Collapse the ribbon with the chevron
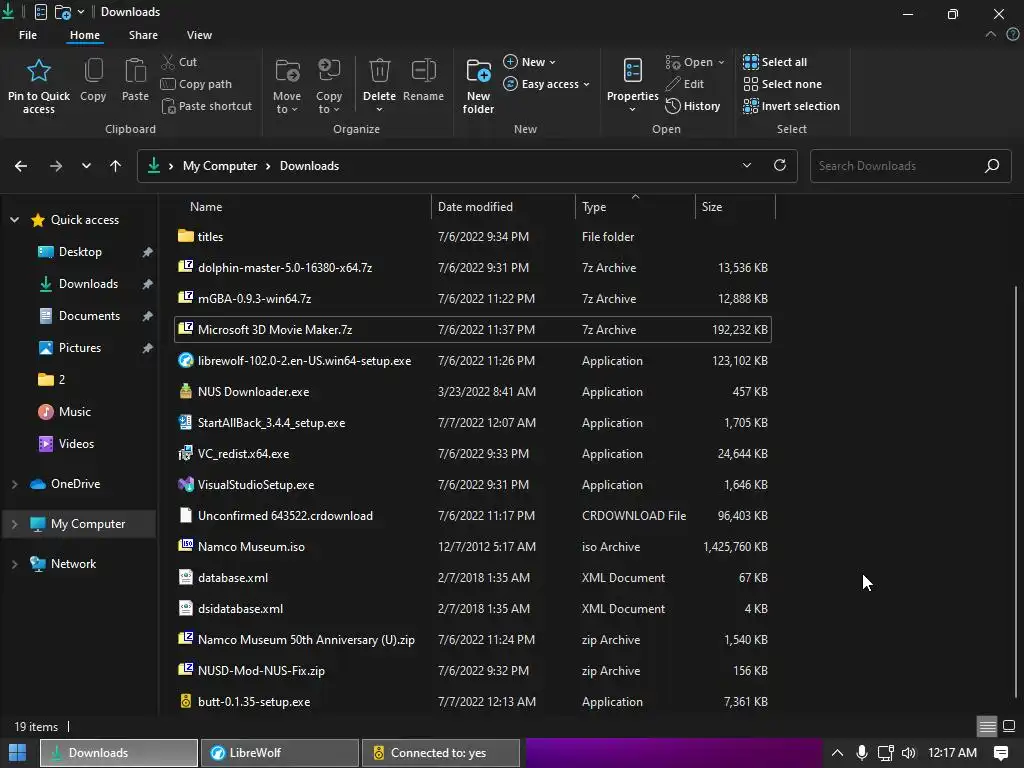This screenshot has width=1024, height=768. (991, 35)
